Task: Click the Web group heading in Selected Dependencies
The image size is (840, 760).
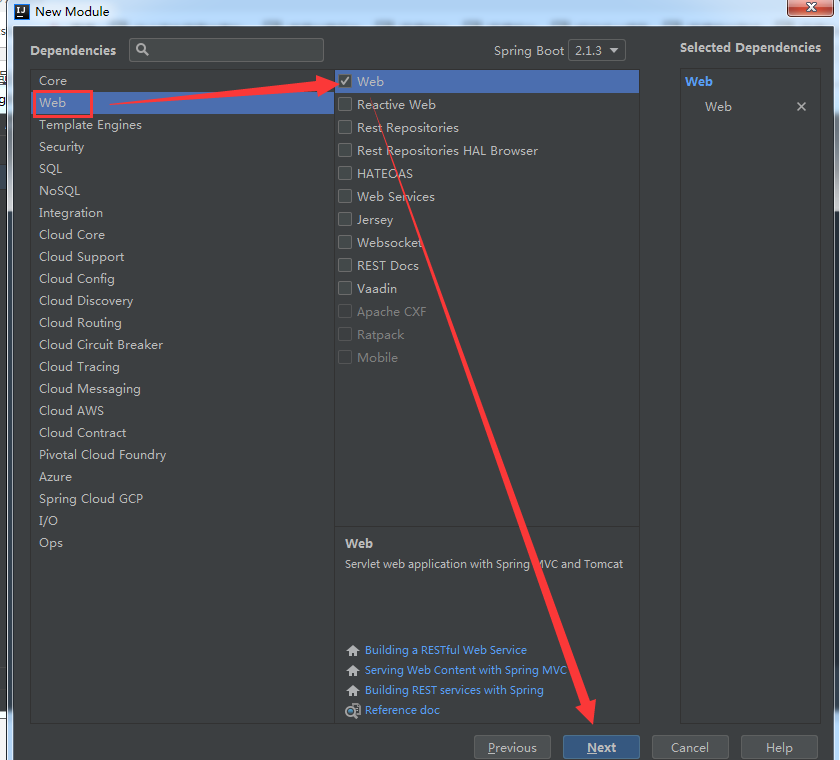Action: click(699, 81)
